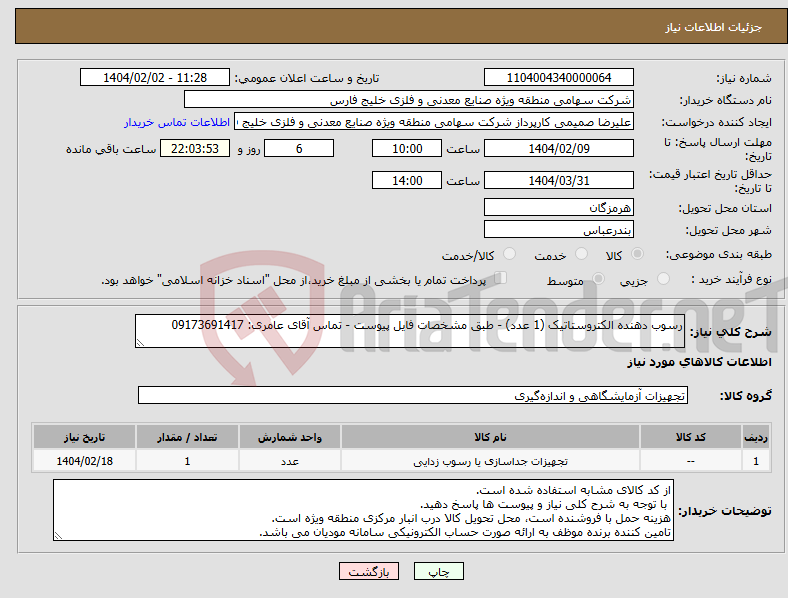Screen dimensions: 788x598
Task: Click the response deadline date 1404/02/09
Action: click(558, 149)
